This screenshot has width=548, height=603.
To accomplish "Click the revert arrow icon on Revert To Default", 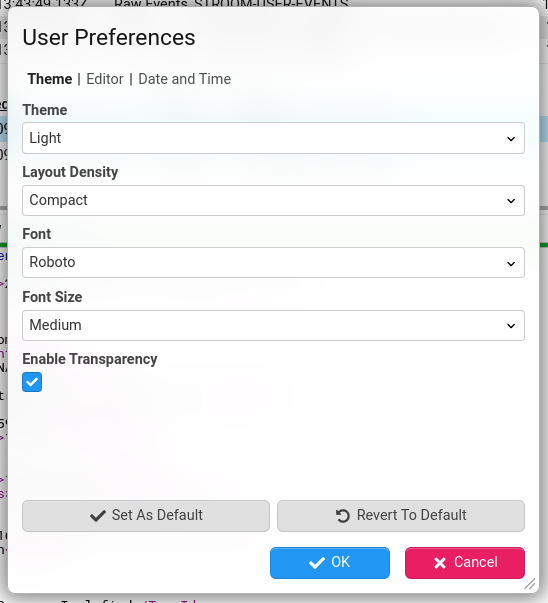I will (x=343, y=516).
